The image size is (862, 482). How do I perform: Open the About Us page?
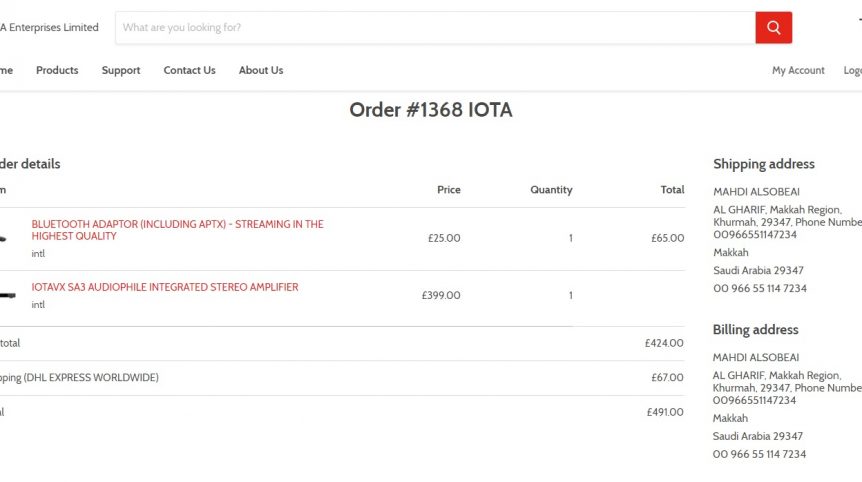tap(261, 70)
